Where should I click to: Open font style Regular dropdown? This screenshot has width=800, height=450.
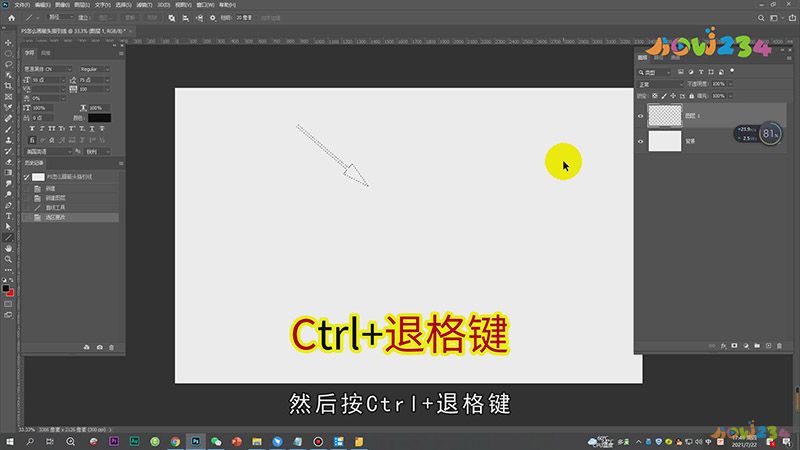94,69
